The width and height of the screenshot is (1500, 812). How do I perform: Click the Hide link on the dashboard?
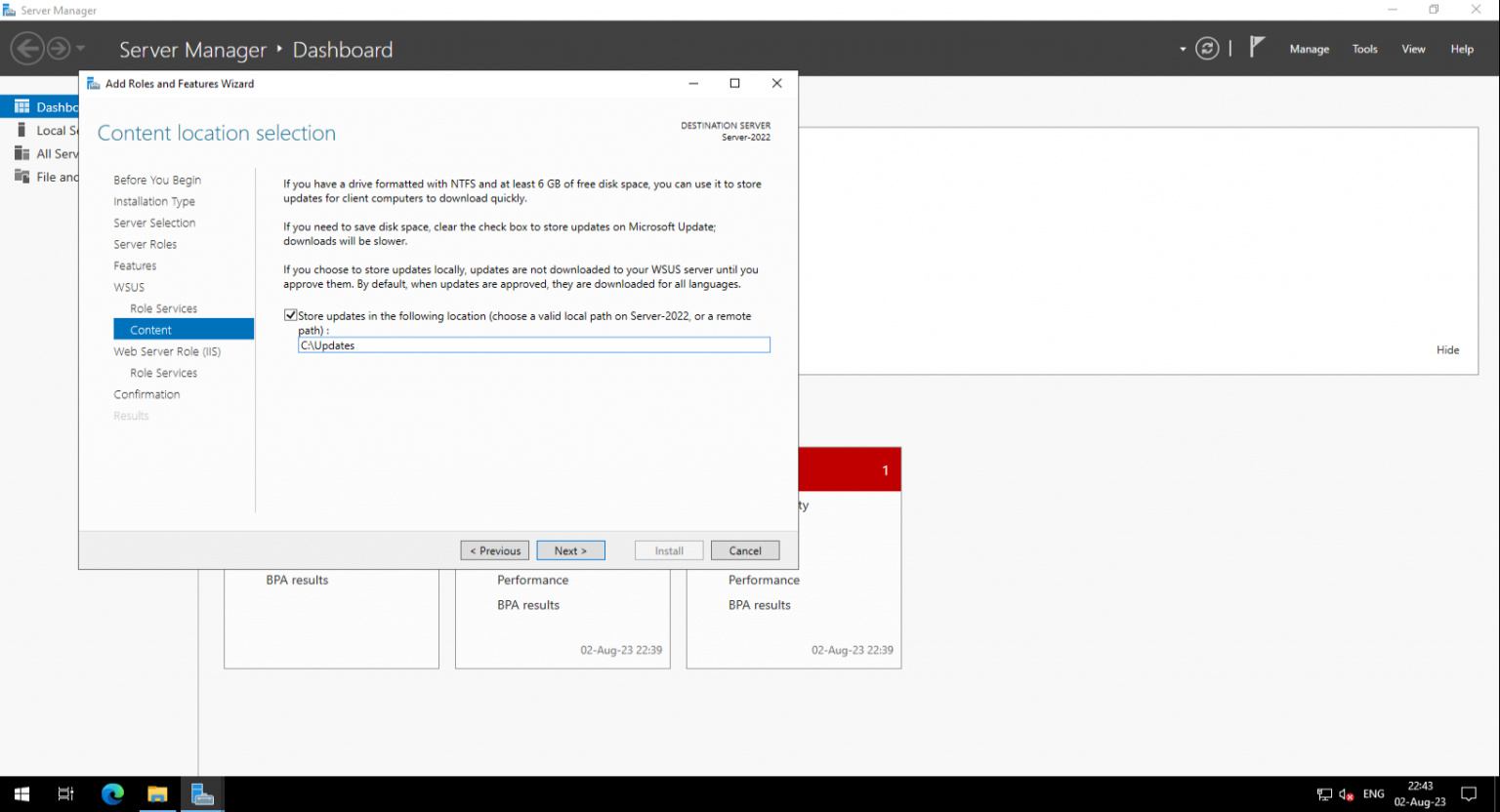1447,349
